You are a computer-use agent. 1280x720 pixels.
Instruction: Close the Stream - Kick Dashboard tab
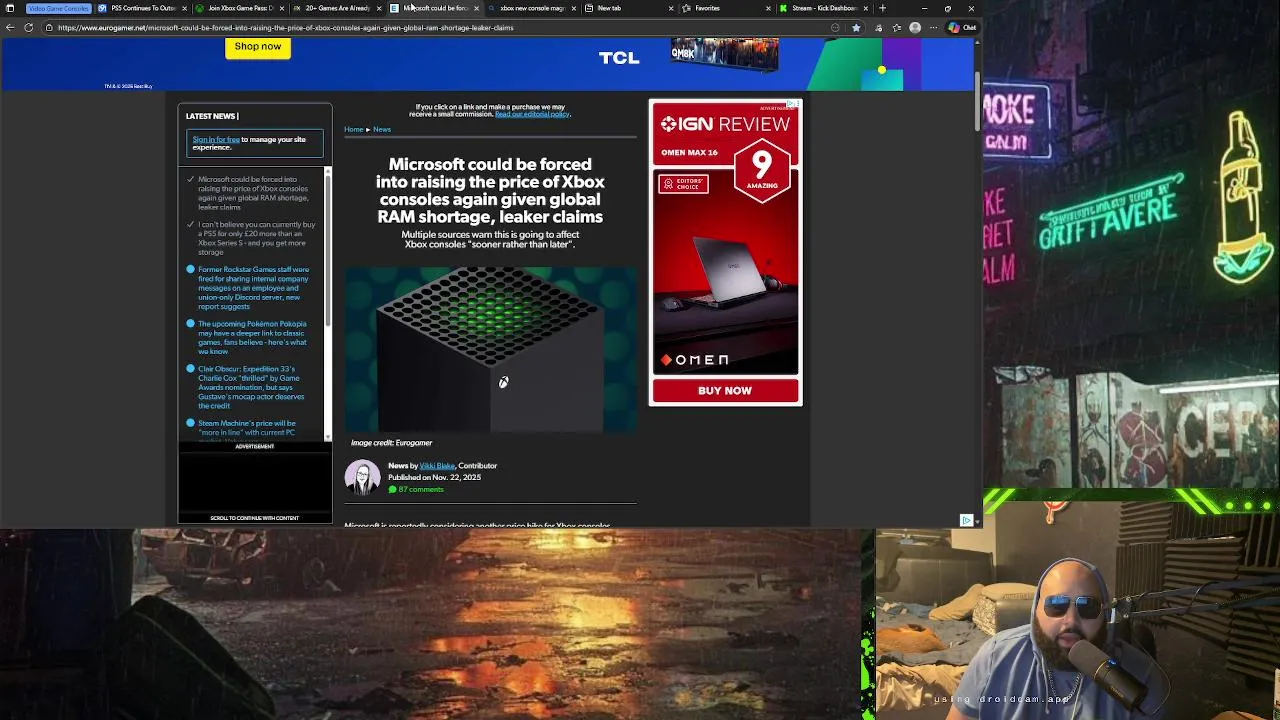tap(866, 8)
